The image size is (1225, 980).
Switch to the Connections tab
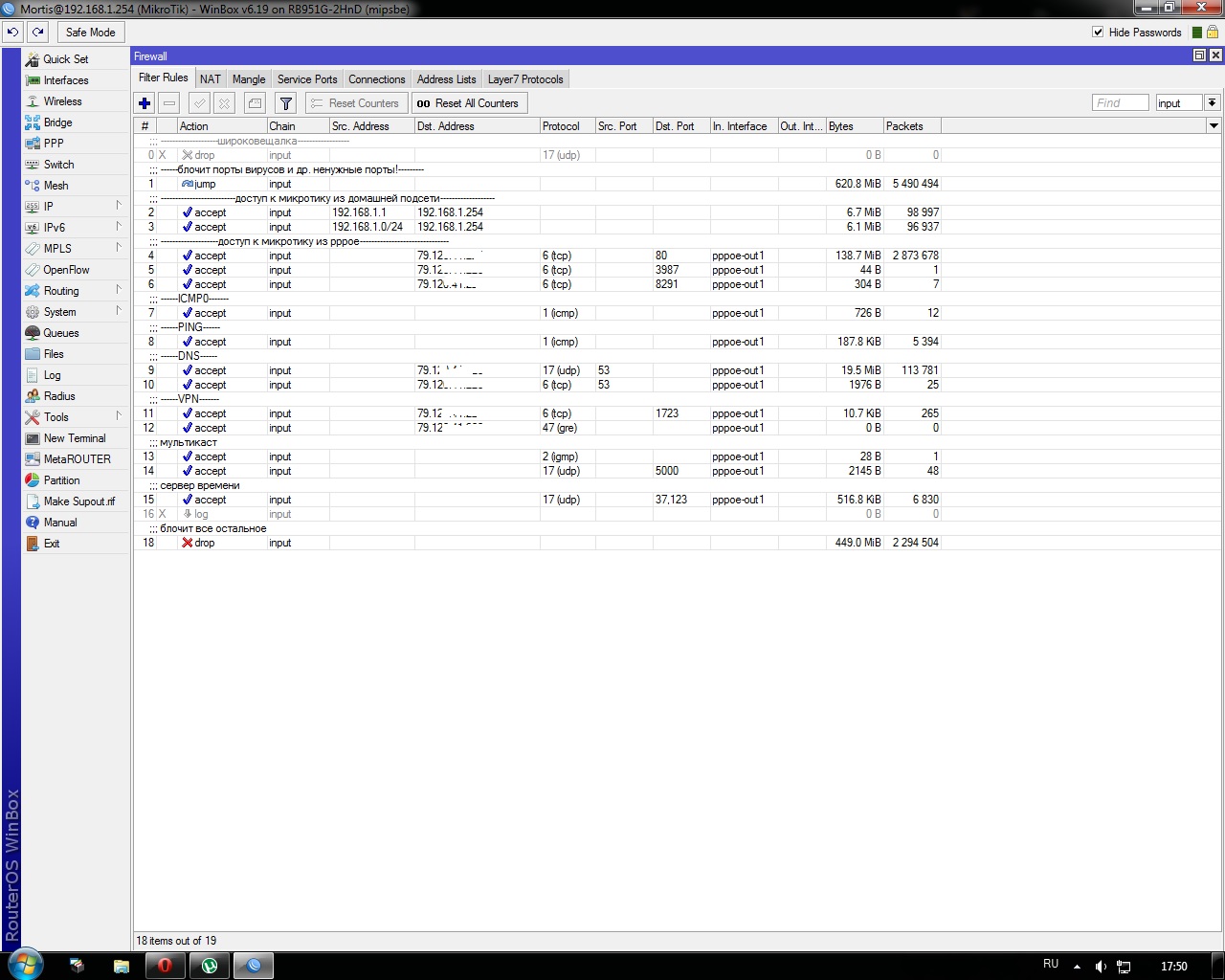(x=377, y=79)
